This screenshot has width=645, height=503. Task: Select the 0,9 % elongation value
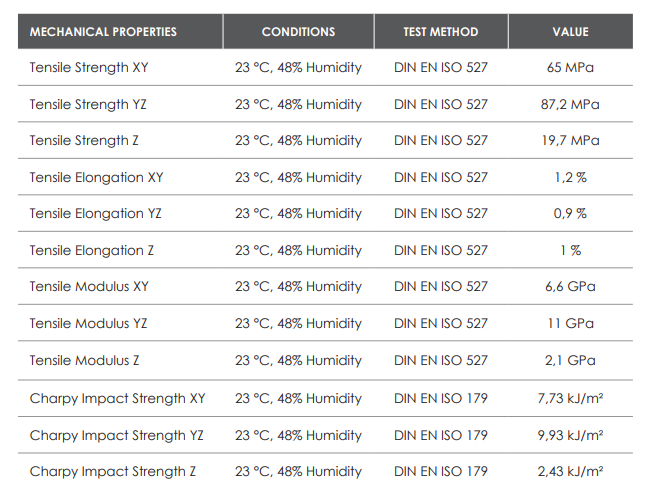(x=570, y=213)
